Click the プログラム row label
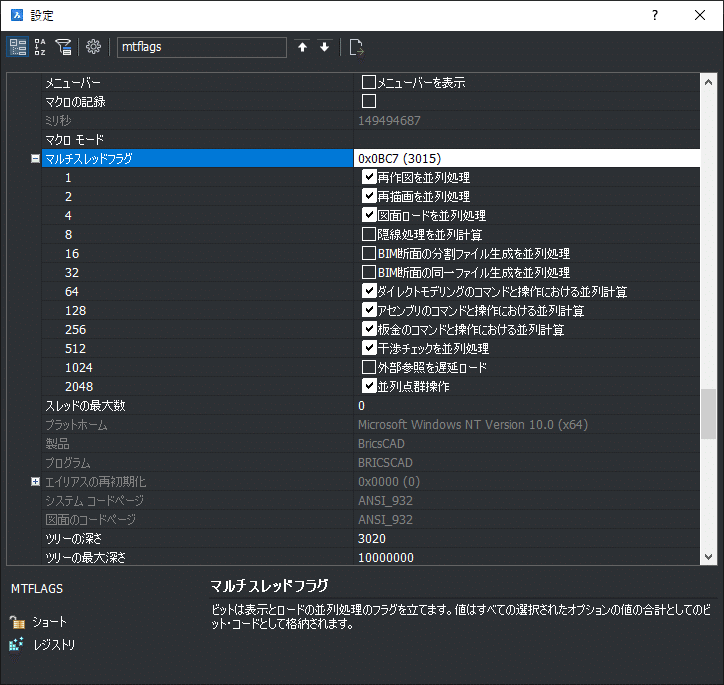Screen dimensions: 724x685 pos(68,462)
